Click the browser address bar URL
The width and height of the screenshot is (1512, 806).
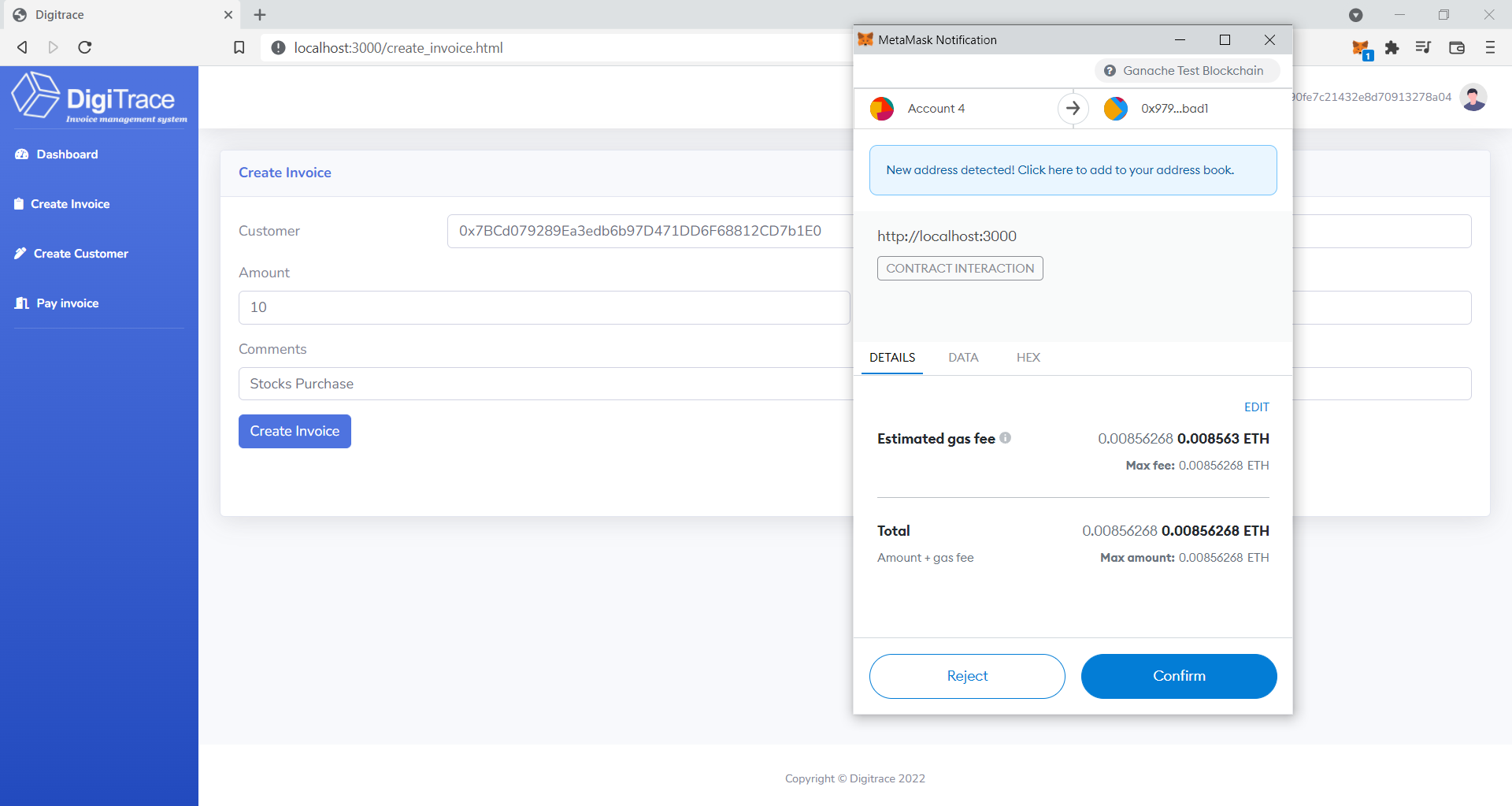click(398, 48)
